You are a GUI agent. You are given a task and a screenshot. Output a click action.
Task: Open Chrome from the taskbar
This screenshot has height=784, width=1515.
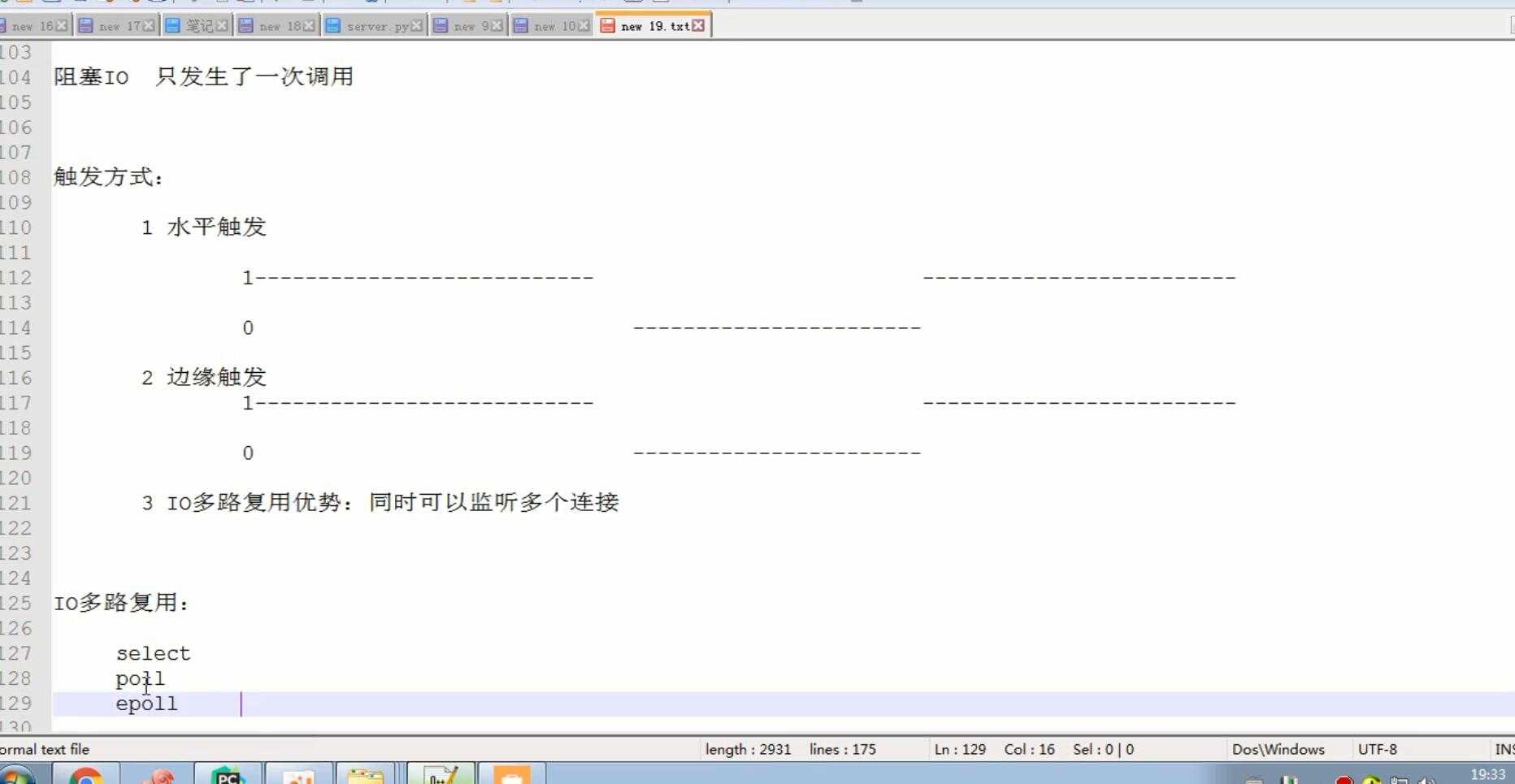[86, 775]
